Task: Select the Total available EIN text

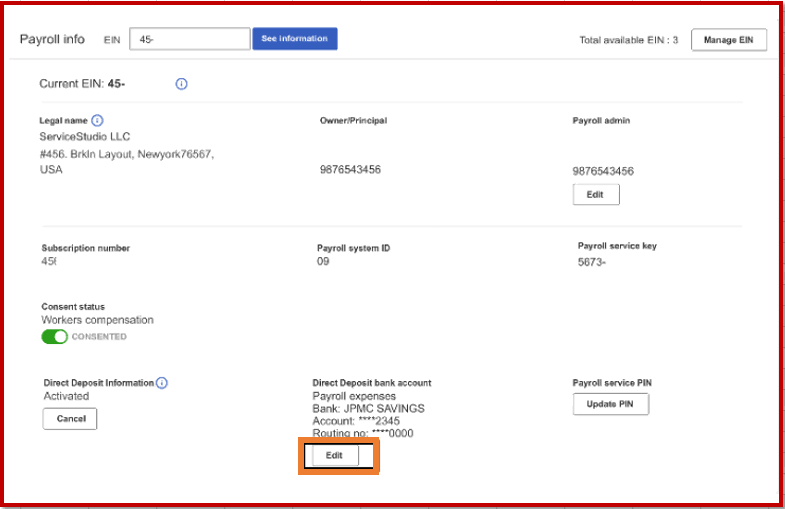Action: click(628, 40)
